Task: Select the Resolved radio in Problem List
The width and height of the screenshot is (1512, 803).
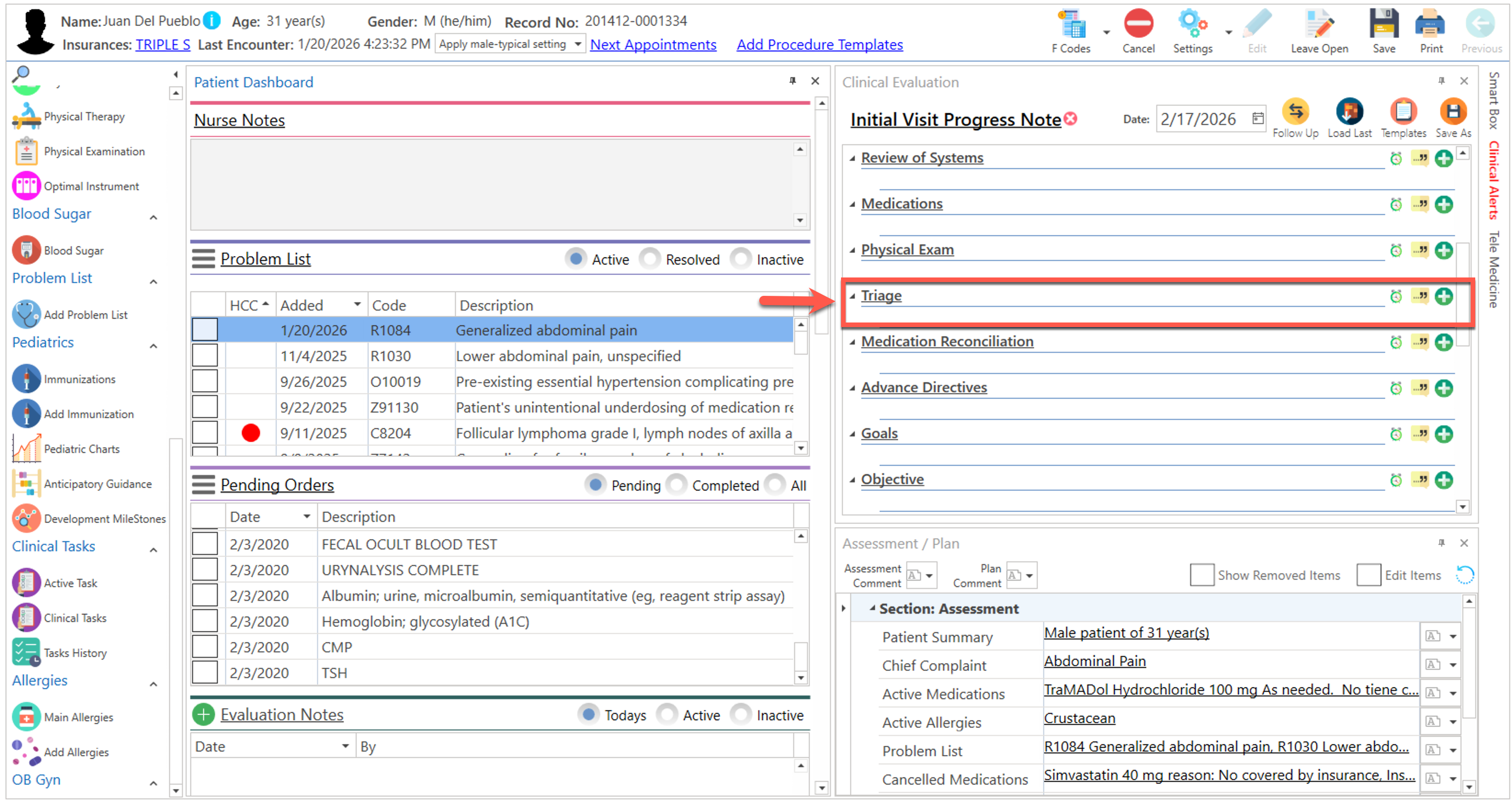Action: (650, 259)
